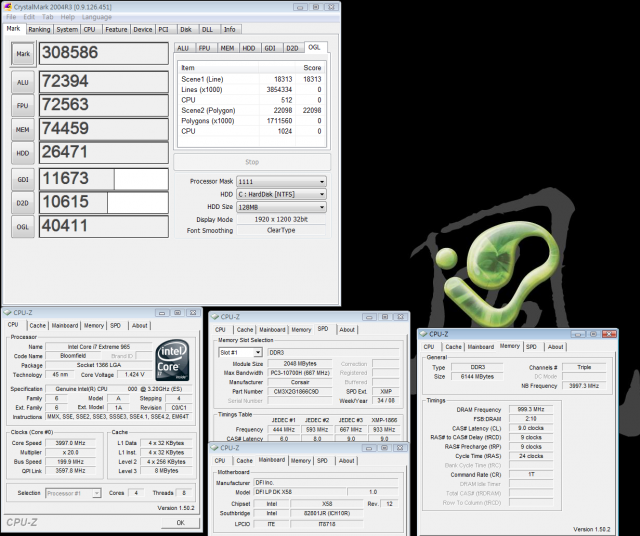Open CPU tab in the CPU-Z SPD window
This screenshot has width=640, height=536.
tap(220, 329)
